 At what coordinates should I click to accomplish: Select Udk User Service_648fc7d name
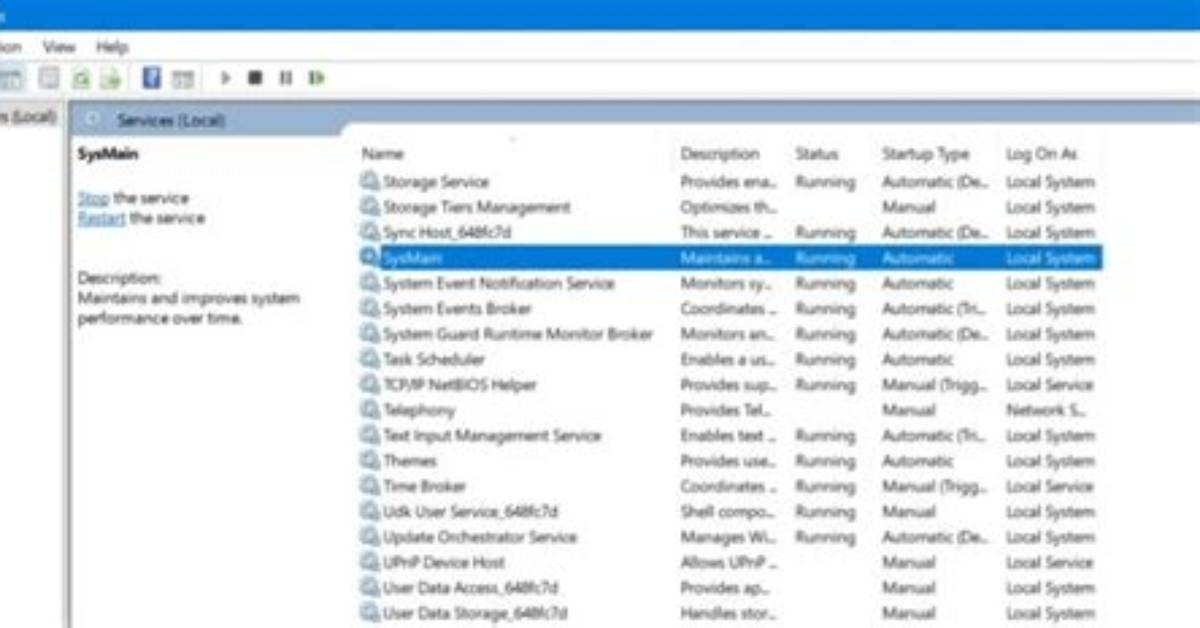tap(470, 512)
